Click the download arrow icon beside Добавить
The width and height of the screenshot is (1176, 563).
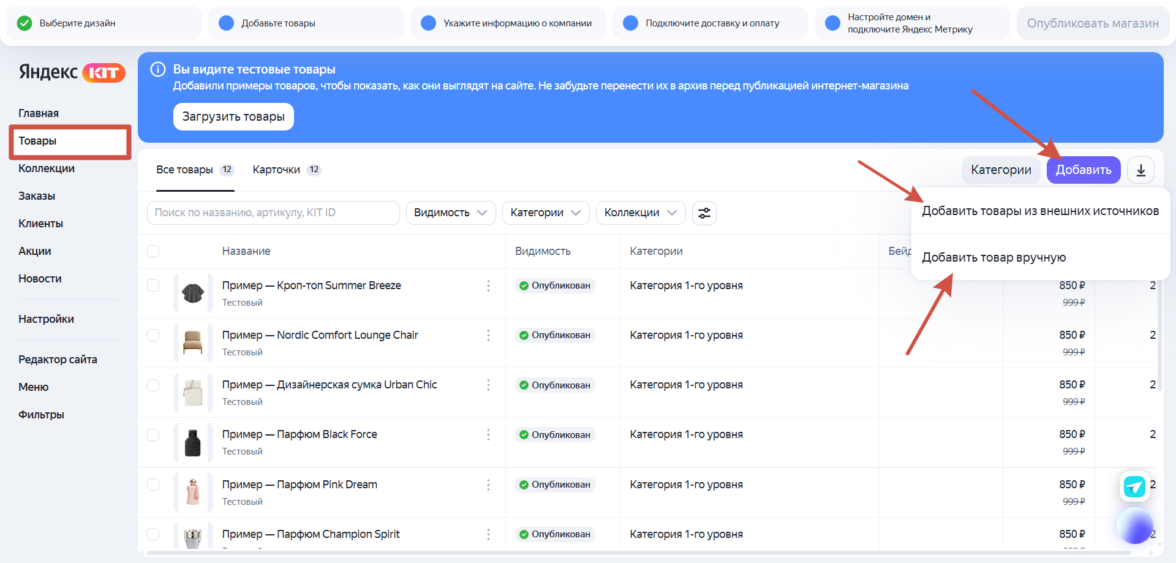point(1141,170)
